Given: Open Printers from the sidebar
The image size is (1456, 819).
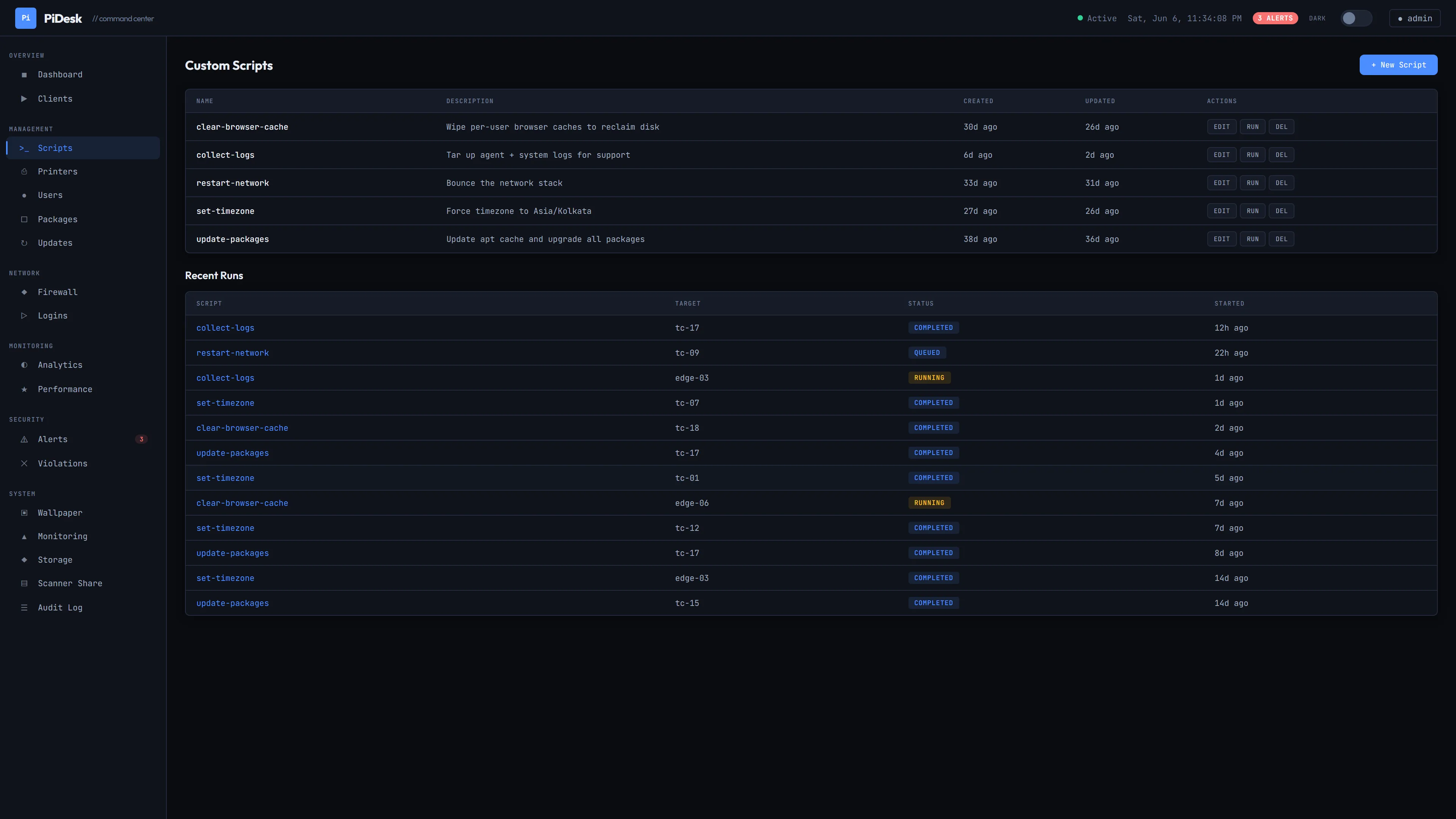Looking at the screenshot, I should [83, 171].
